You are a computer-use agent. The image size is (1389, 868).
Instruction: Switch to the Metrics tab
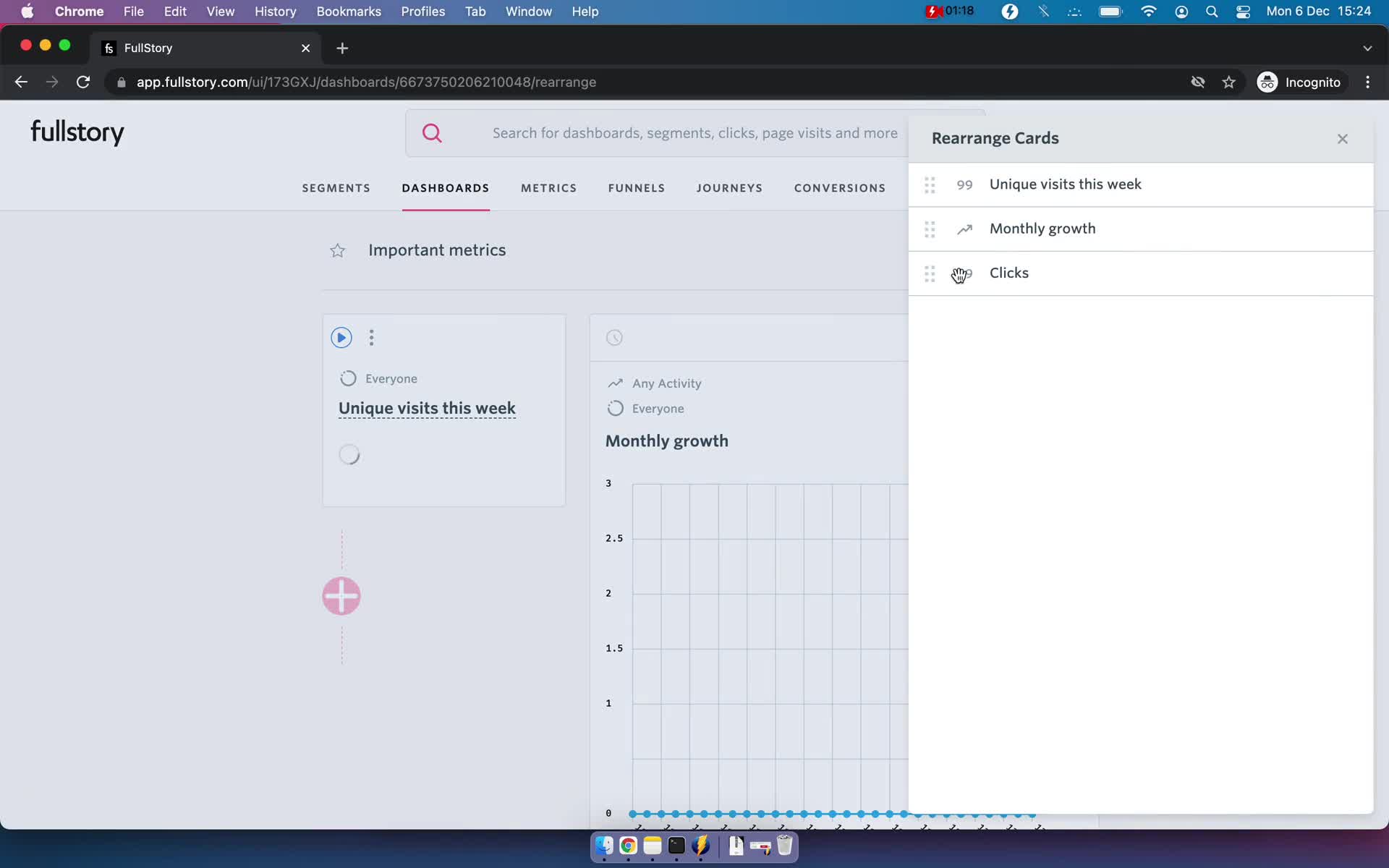point(548,188)
